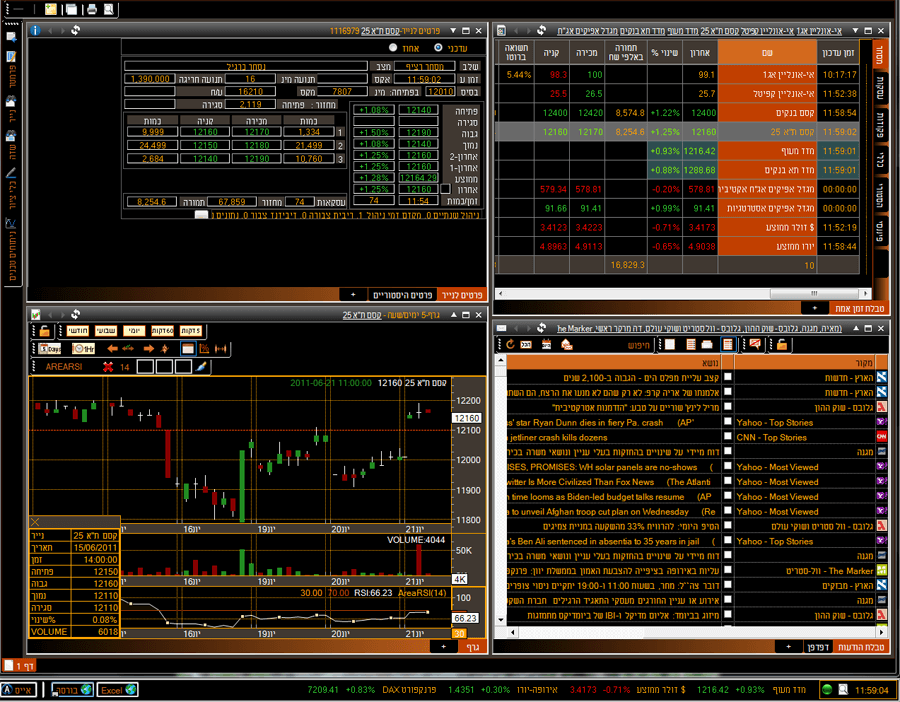The image size is (900, 702).
Task: Click the padlock icon in chart toolbar
Action: pyautogui.click(x=45, y=331)
